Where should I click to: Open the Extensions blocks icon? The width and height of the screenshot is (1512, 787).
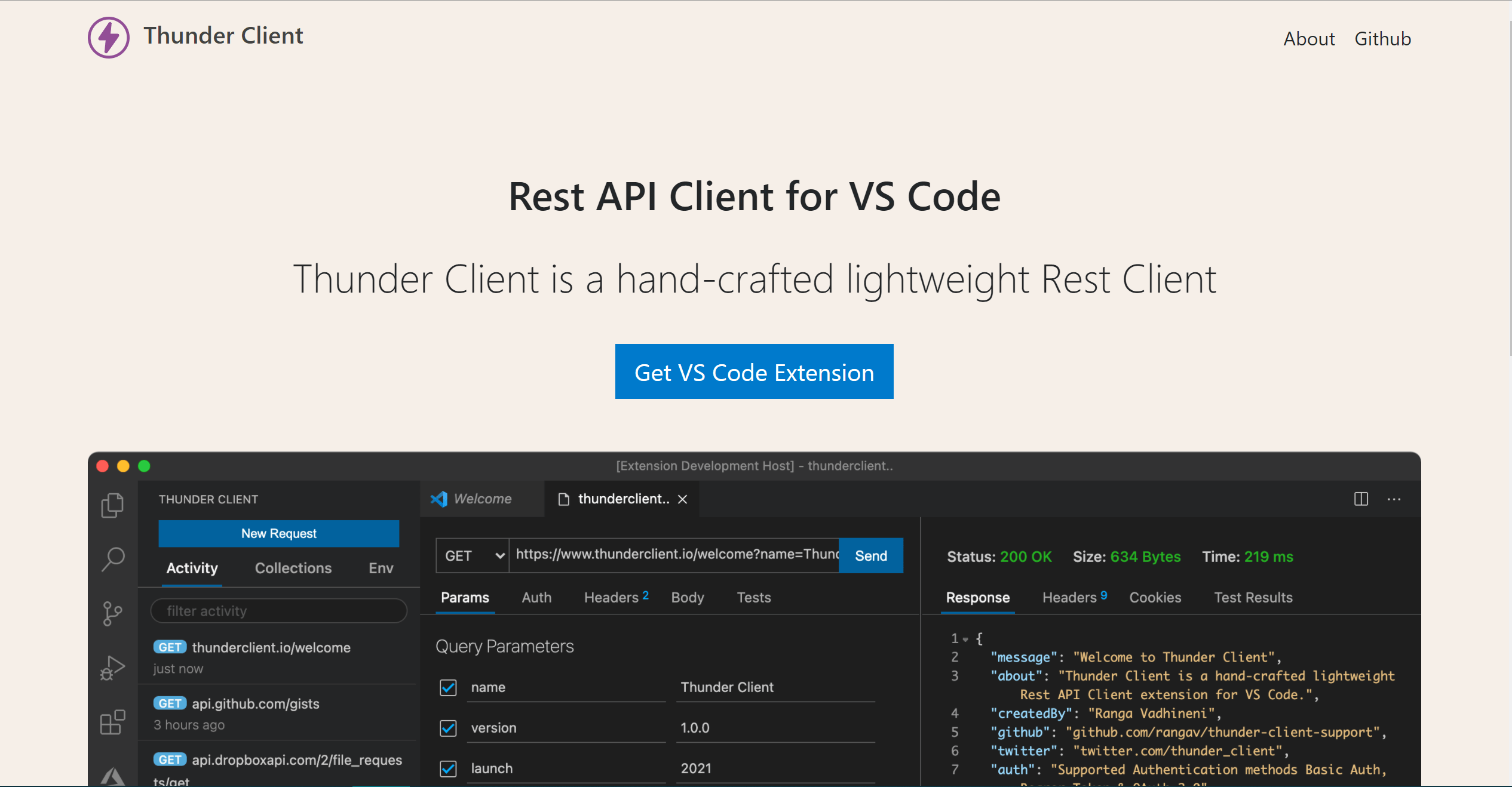click(112, 722)
